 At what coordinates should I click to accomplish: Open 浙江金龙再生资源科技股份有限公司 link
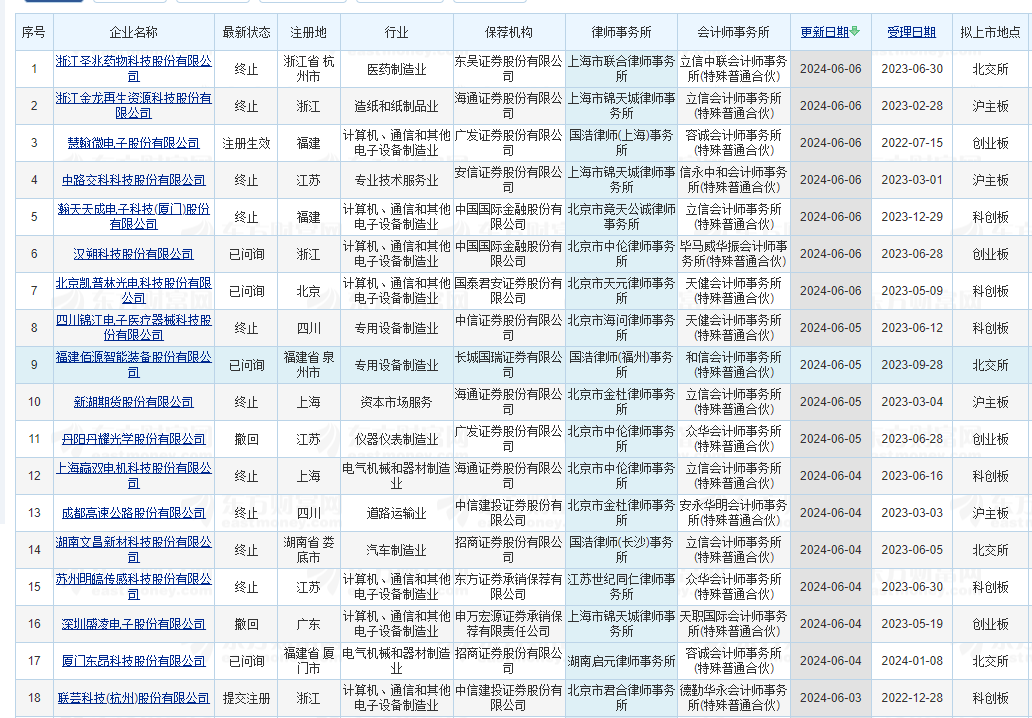134,105
